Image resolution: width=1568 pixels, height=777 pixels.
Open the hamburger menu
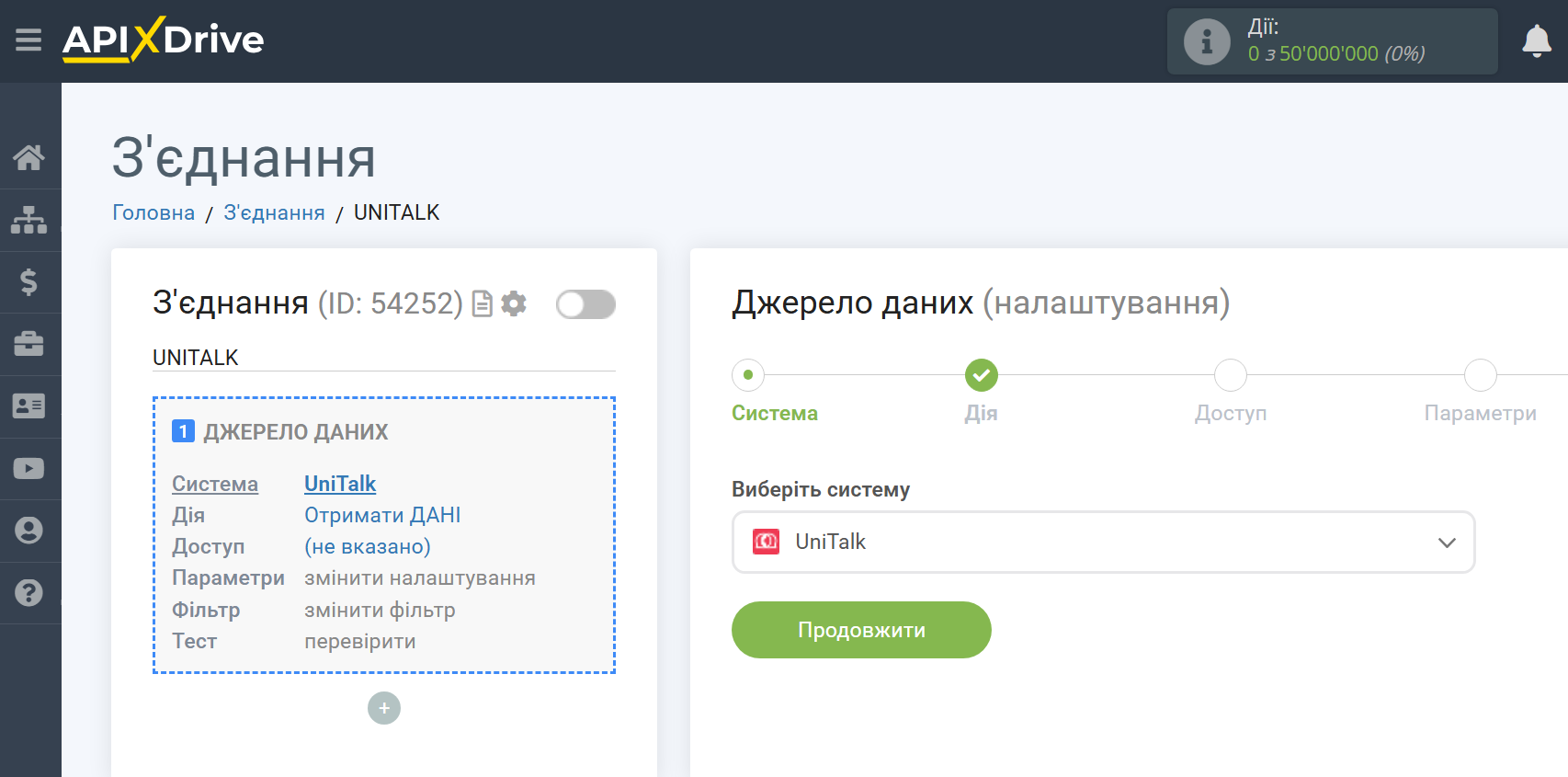[28, 40]
